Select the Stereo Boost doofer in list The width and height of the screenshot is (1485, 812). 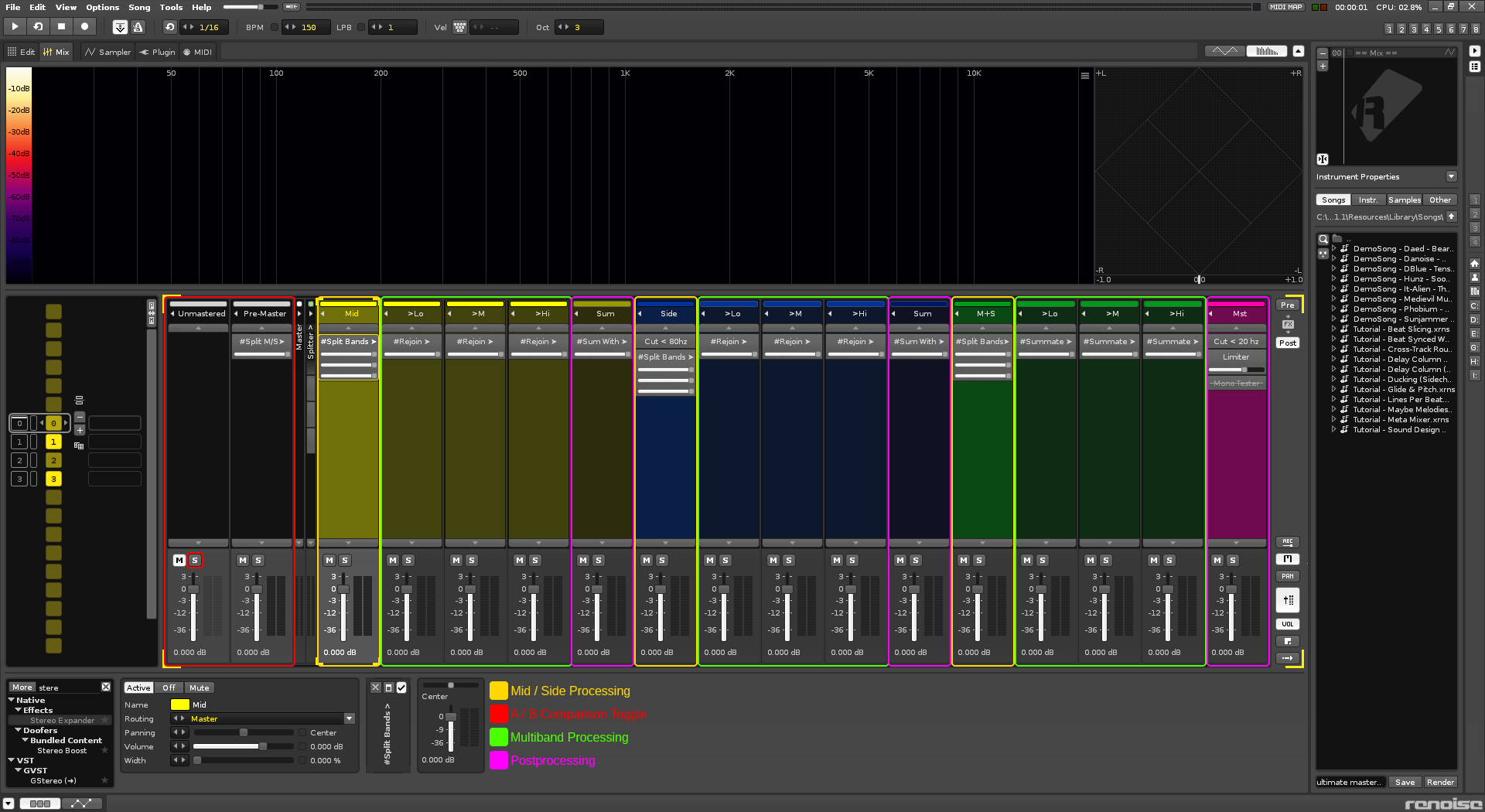pyautogui.click(x=62, y=750)
